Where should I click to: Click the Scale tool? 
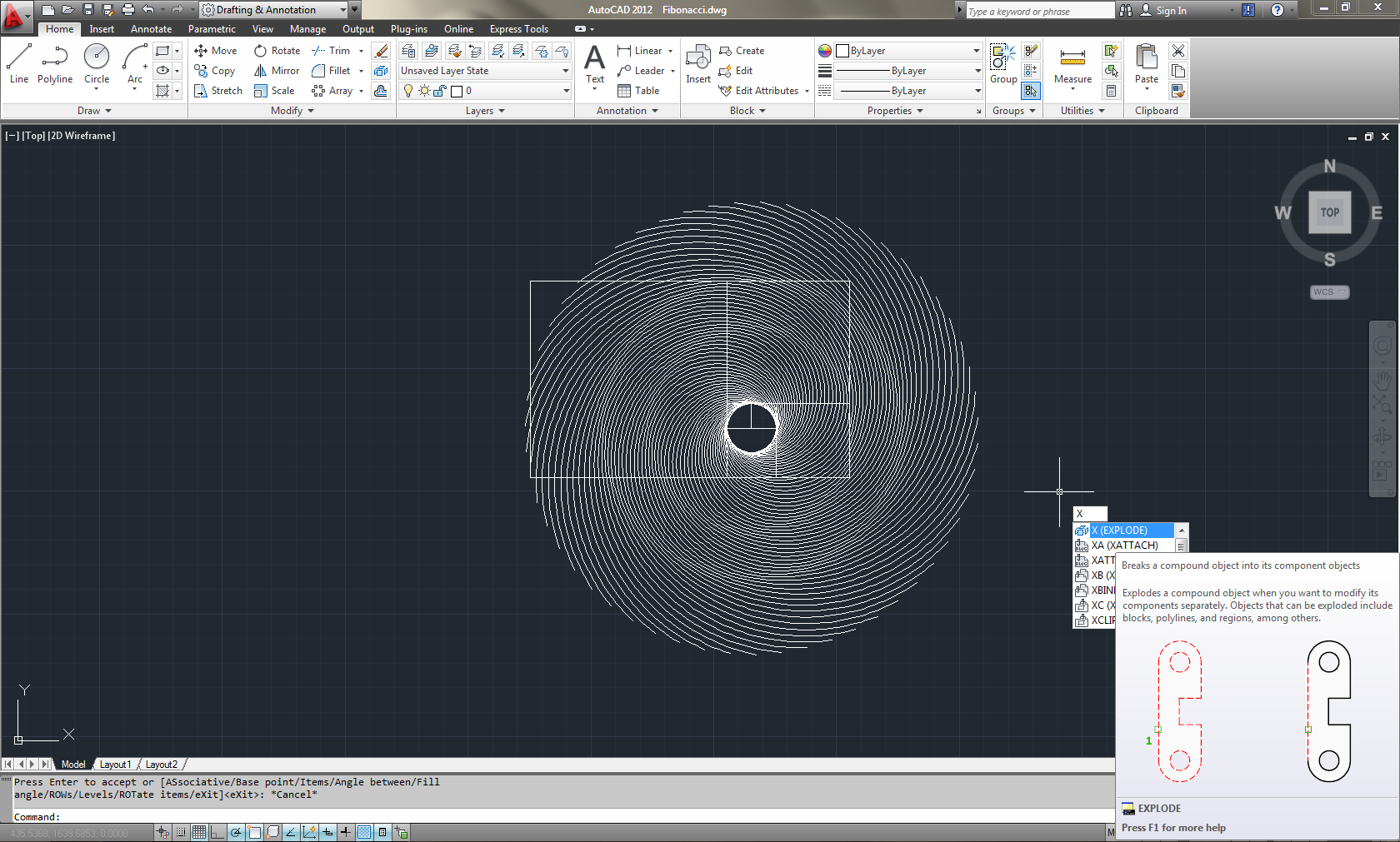[x=274, y=91]
